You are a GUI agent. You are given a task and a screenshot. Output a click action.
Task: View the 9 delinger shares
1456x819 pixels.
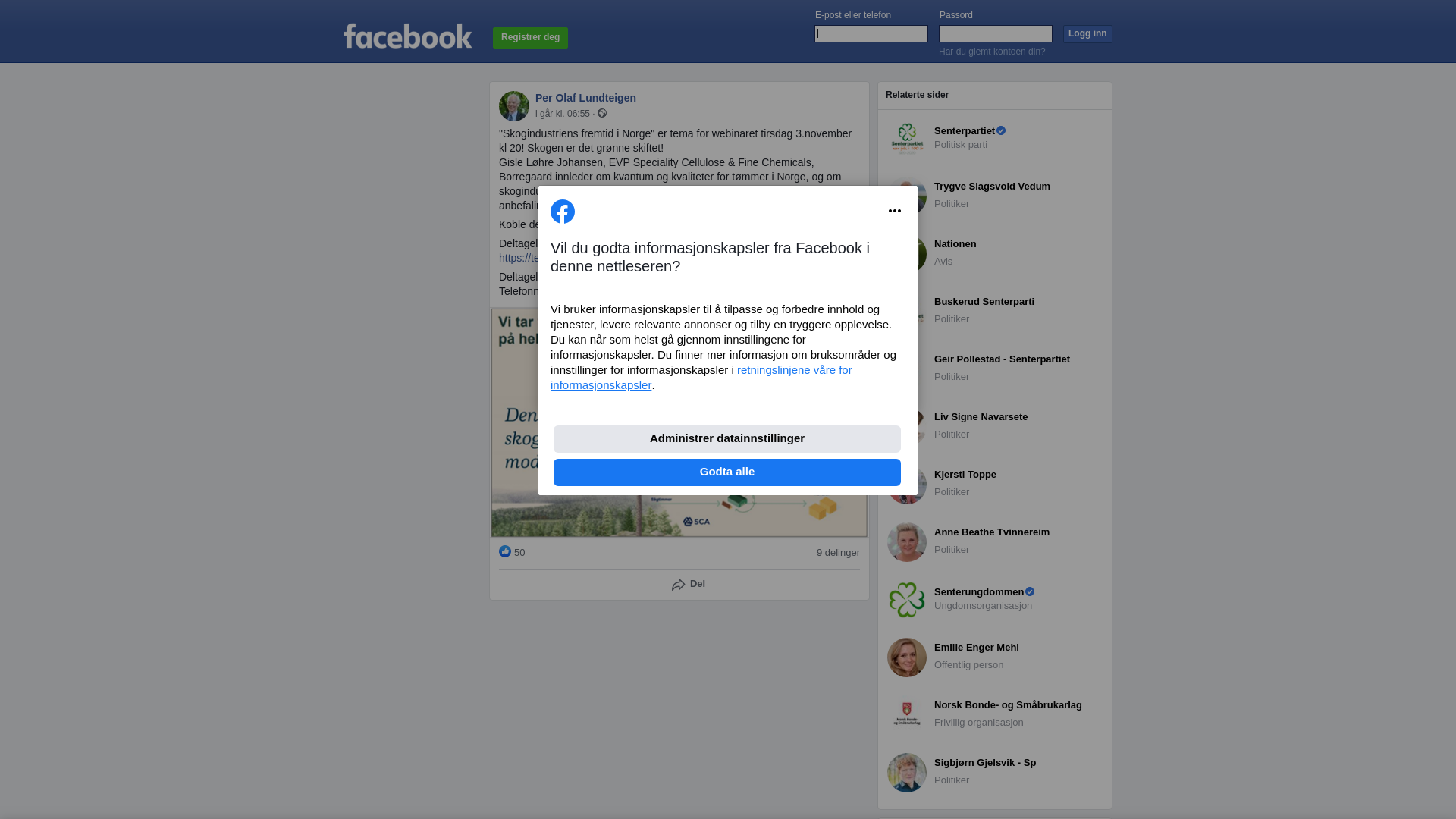[838, 553]
